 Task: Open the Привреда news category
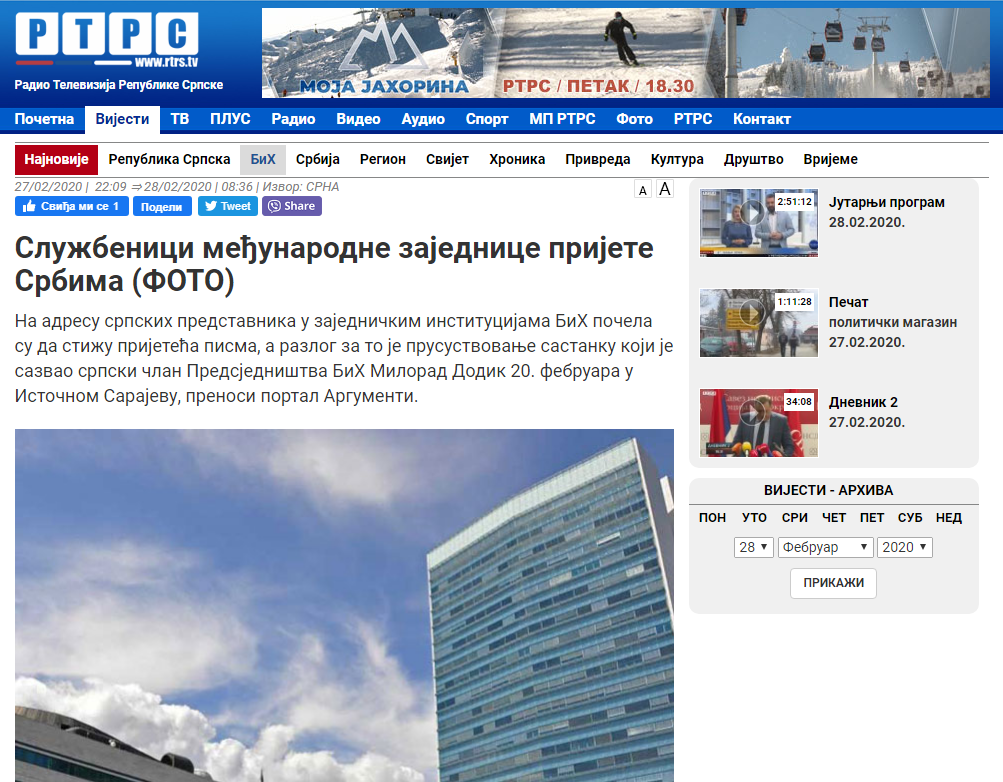(x=597, y=159)
